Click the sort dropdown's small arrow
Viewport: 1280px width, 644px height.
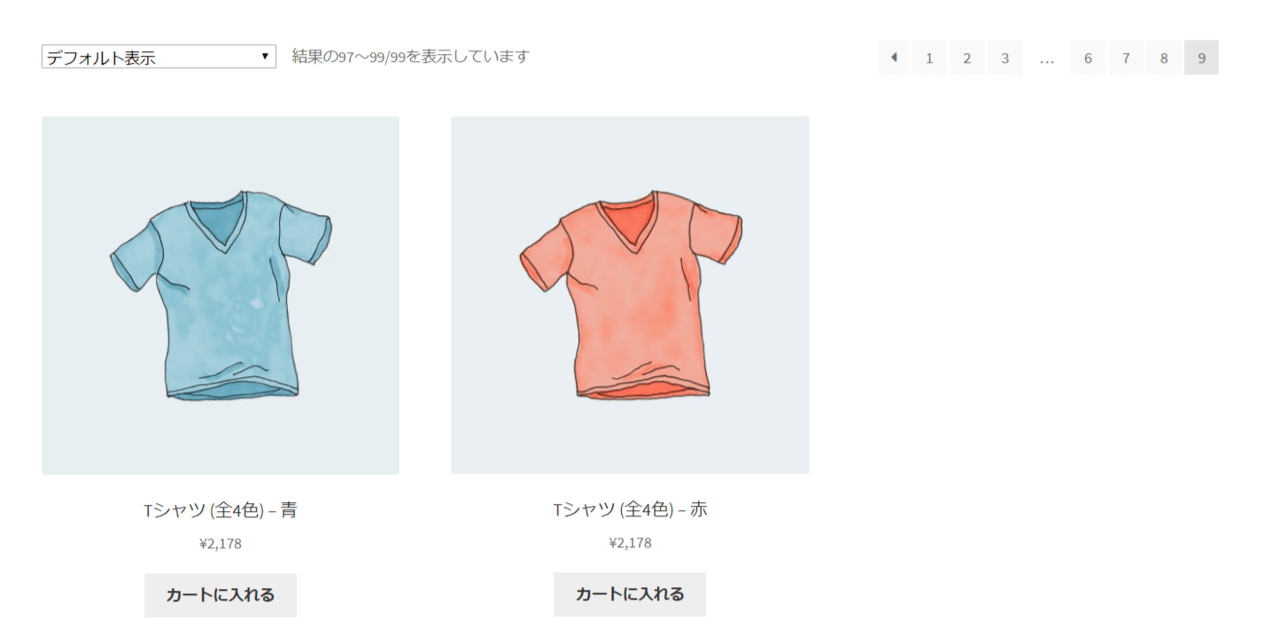(x=264, y=57)
